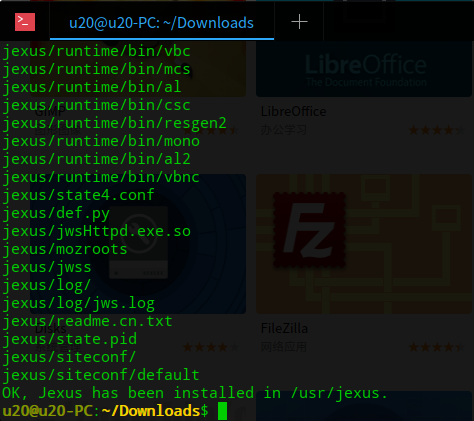Click the jexus/runtime/bin/mono output line
The image size is (474, 421).
click(x=101, y=141)
